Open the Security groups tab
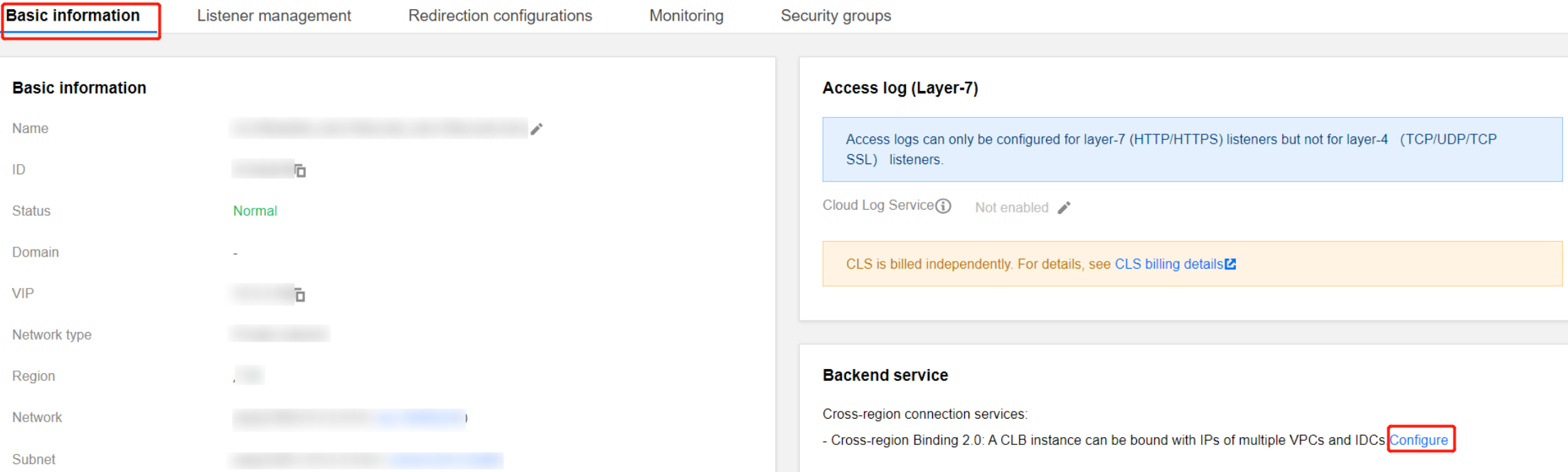This screenshot has width=1568, height=472. [836, 16]
